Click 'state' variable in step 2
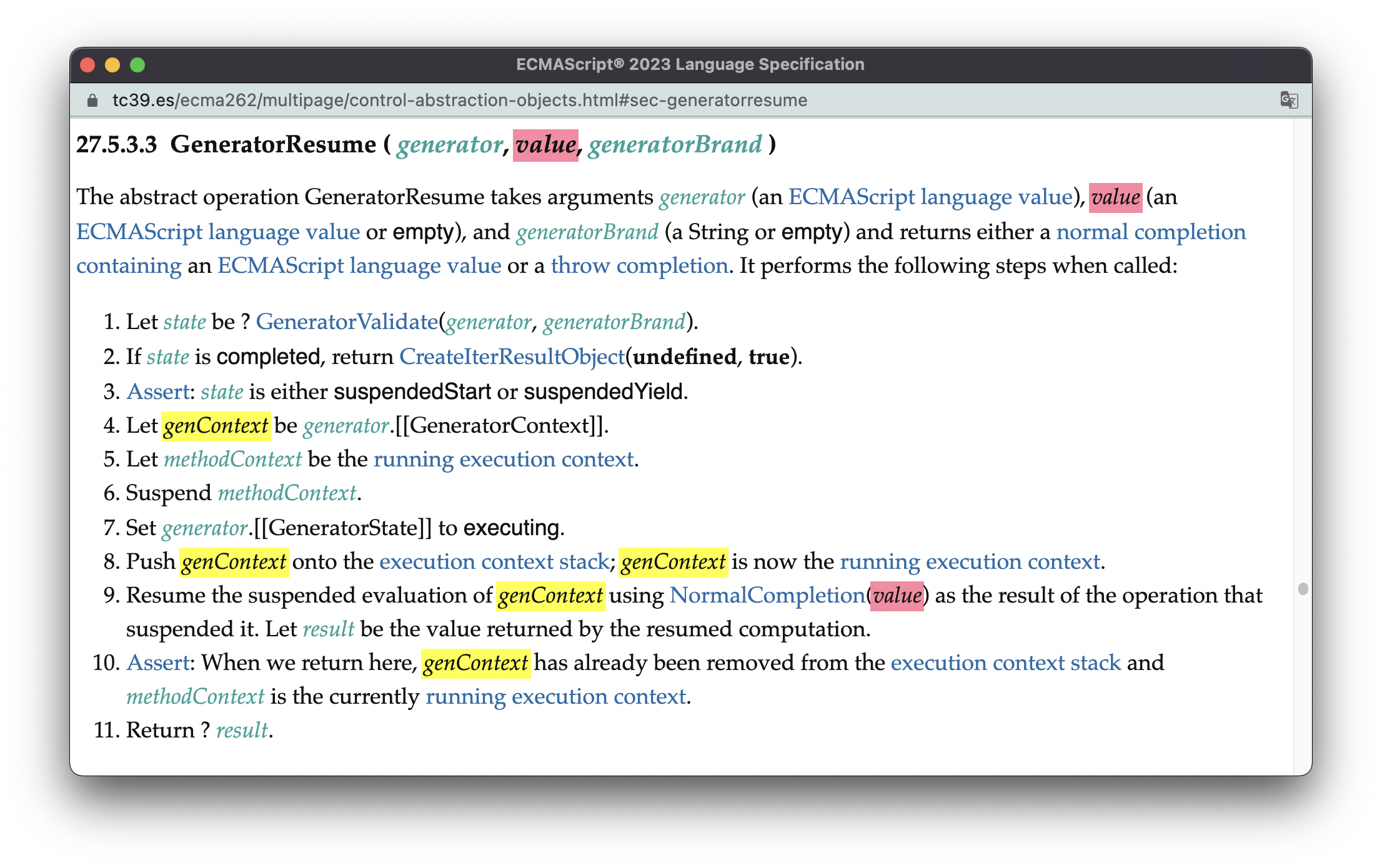1382x868 pixels. click(x=168, y=357)
